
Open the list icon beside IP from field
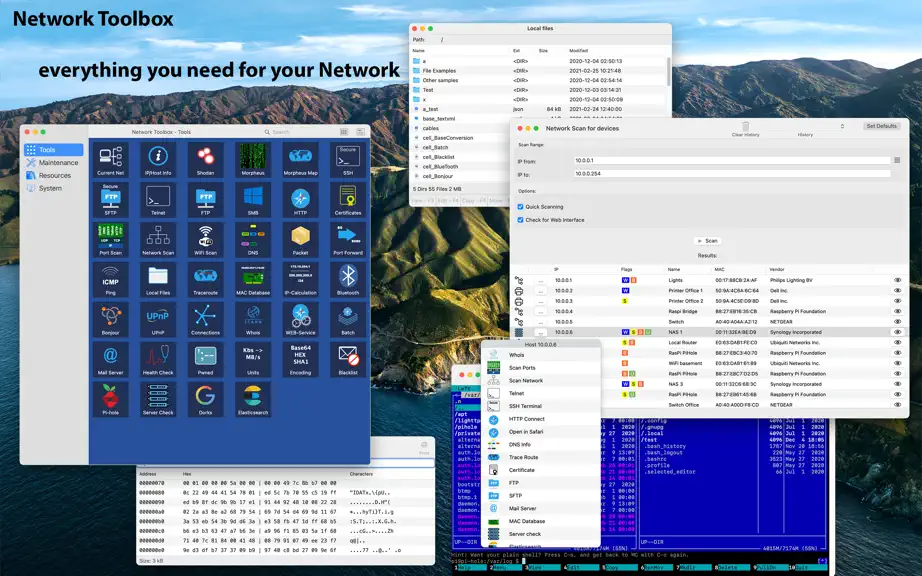[x=897, y=160]
